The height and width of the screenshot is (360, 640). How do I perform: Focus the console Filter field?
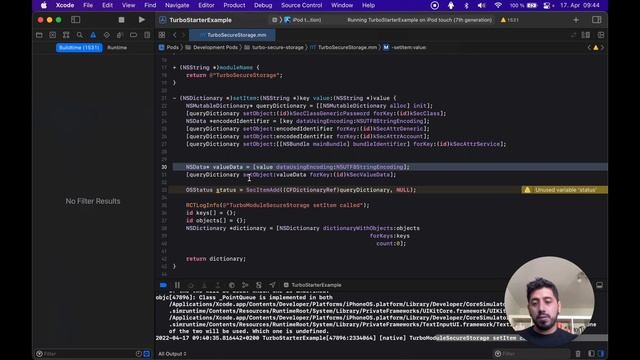(531, 354)
